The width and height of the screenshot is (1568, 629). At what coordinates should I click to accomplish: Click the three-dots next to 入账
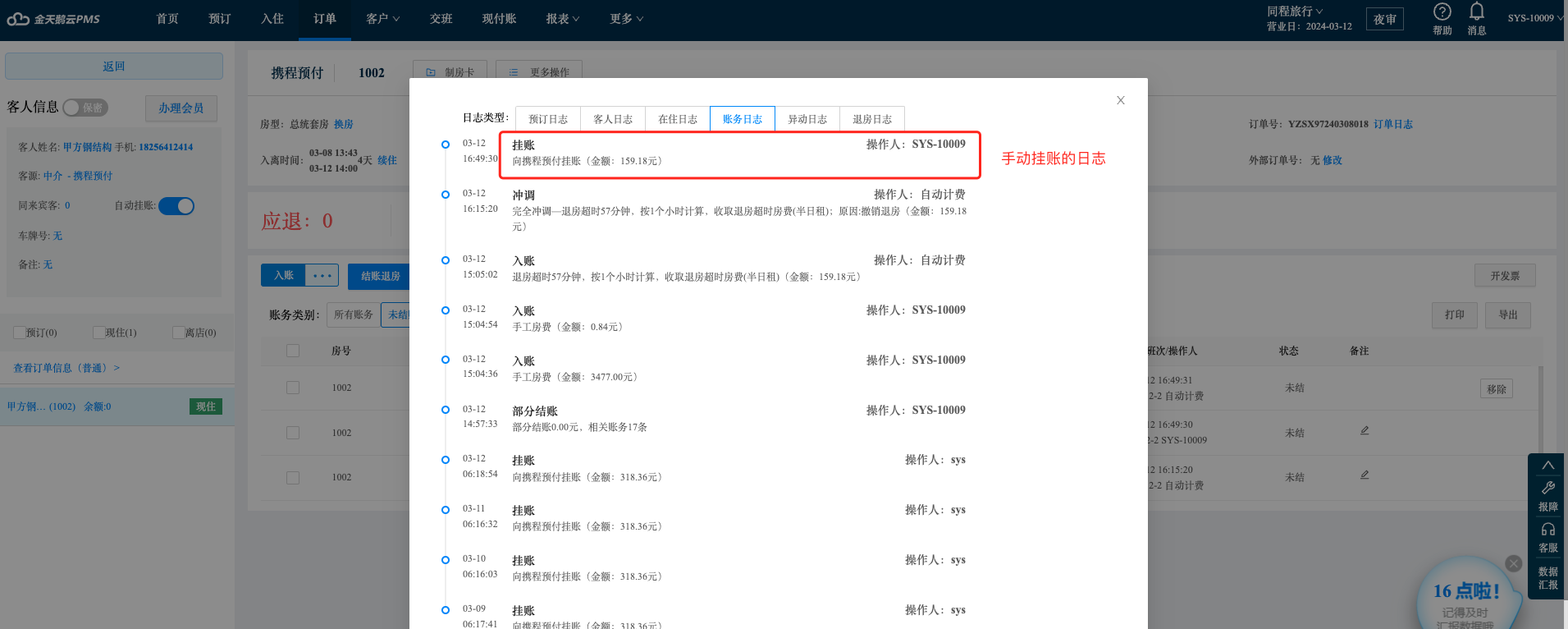point(322,275)
